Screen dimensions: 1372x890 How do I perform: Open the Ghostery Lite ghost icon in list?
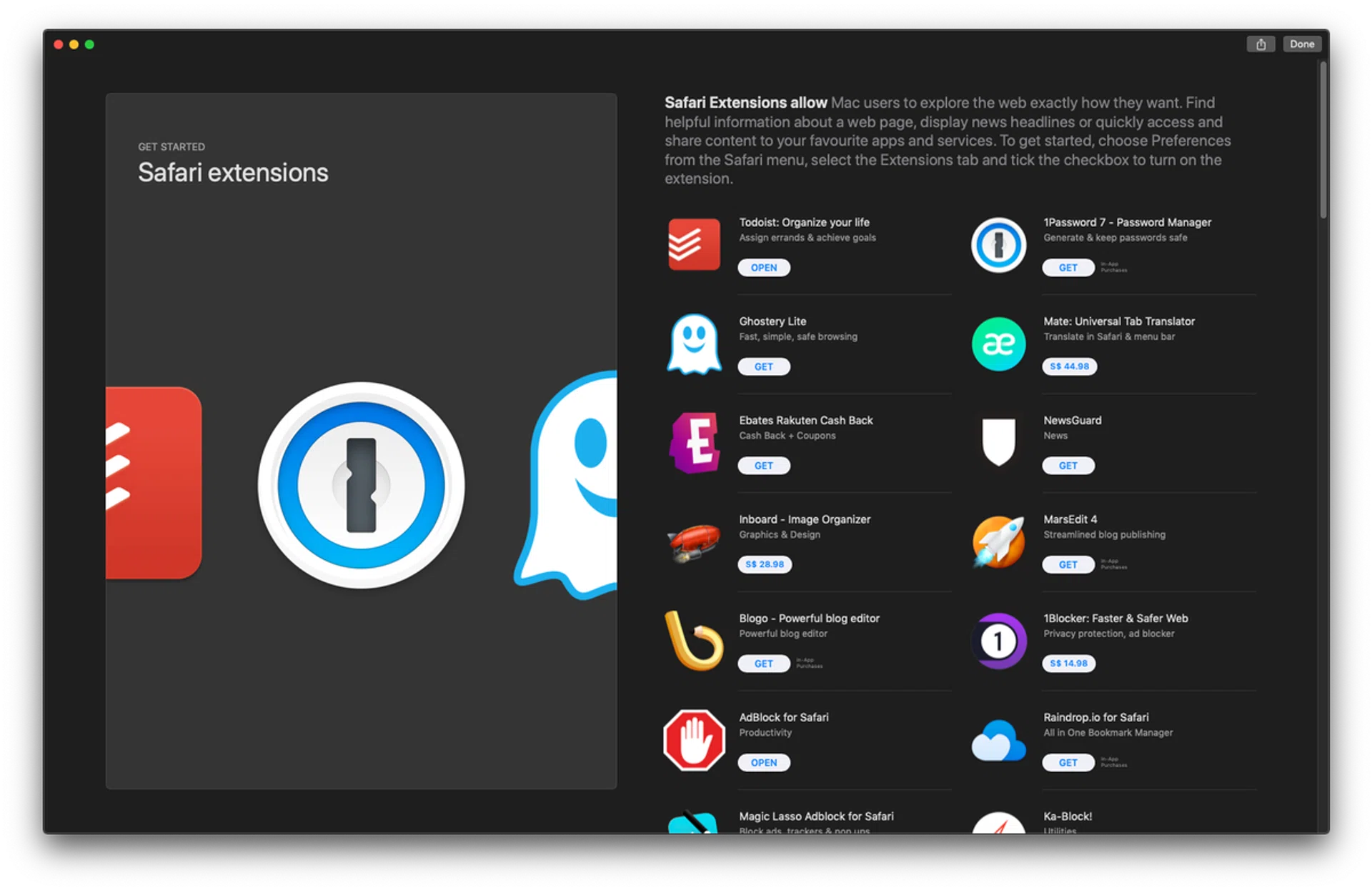pos(693,344)
